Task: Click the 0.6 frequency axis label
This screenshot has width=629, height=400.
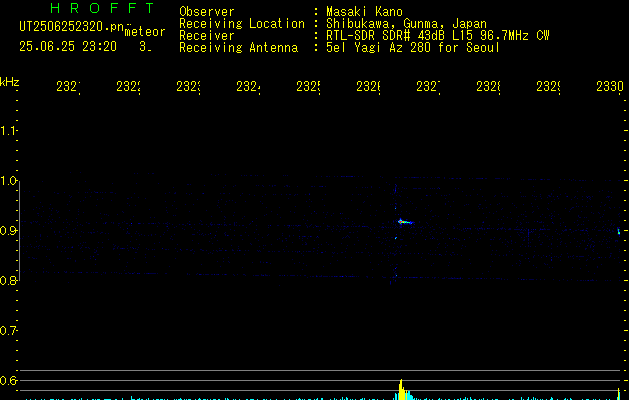Action: [x=8, y=380]
